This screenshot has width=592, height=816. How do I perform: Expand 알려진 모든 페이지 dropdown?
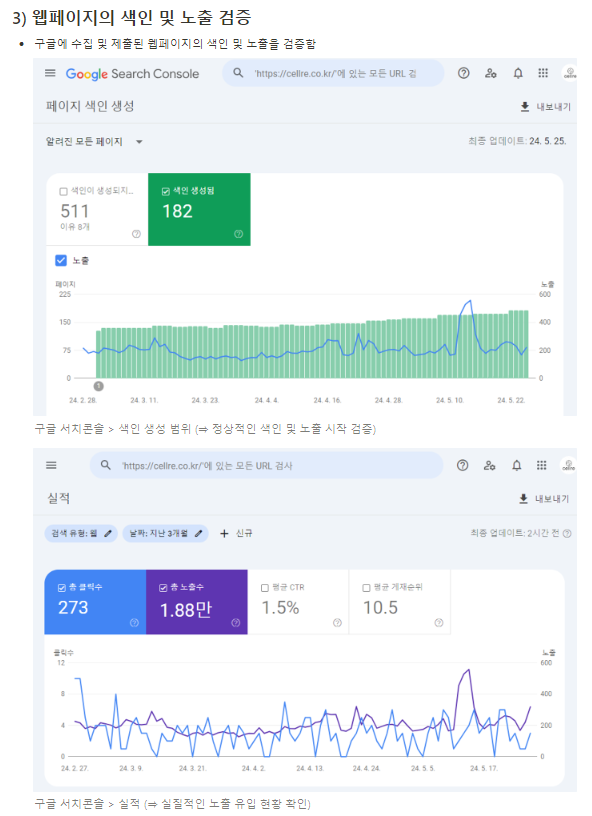(x=94, y=142)
